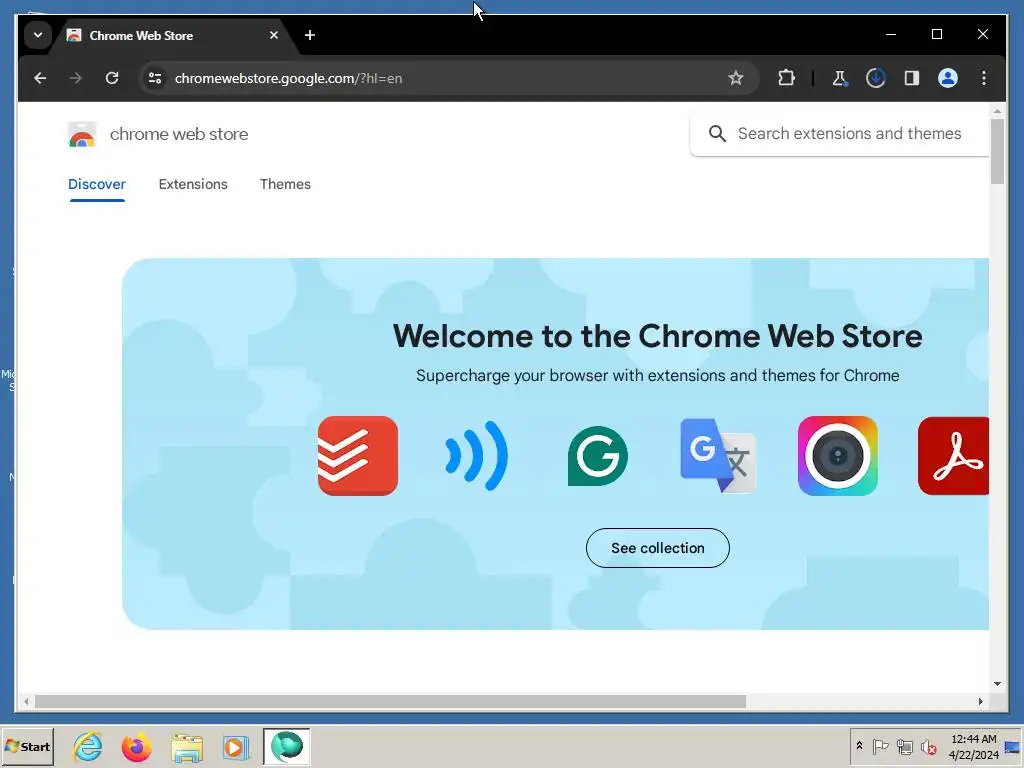Click the vertical scrollbar up arrow
This screenshot has width=1024, height=768.
pyautogui.click(x=997, y=112)
